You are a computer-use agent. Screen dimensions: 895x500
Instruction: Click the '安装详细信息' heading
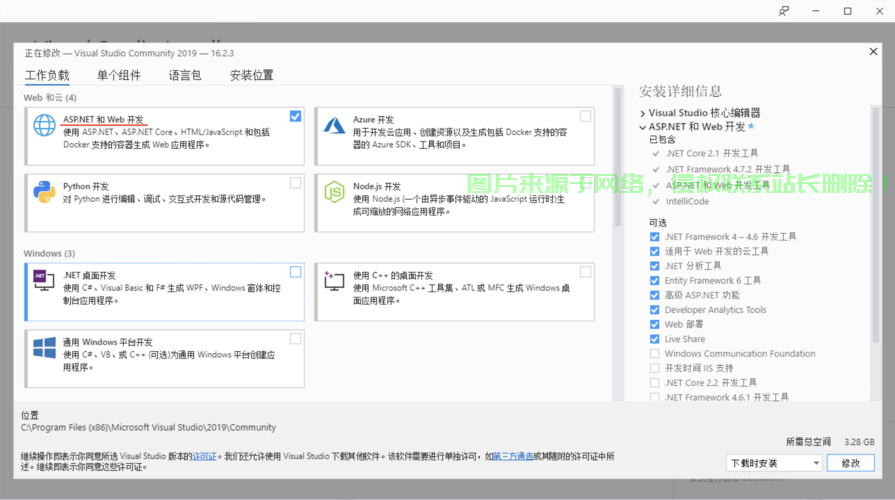(680, 91)
